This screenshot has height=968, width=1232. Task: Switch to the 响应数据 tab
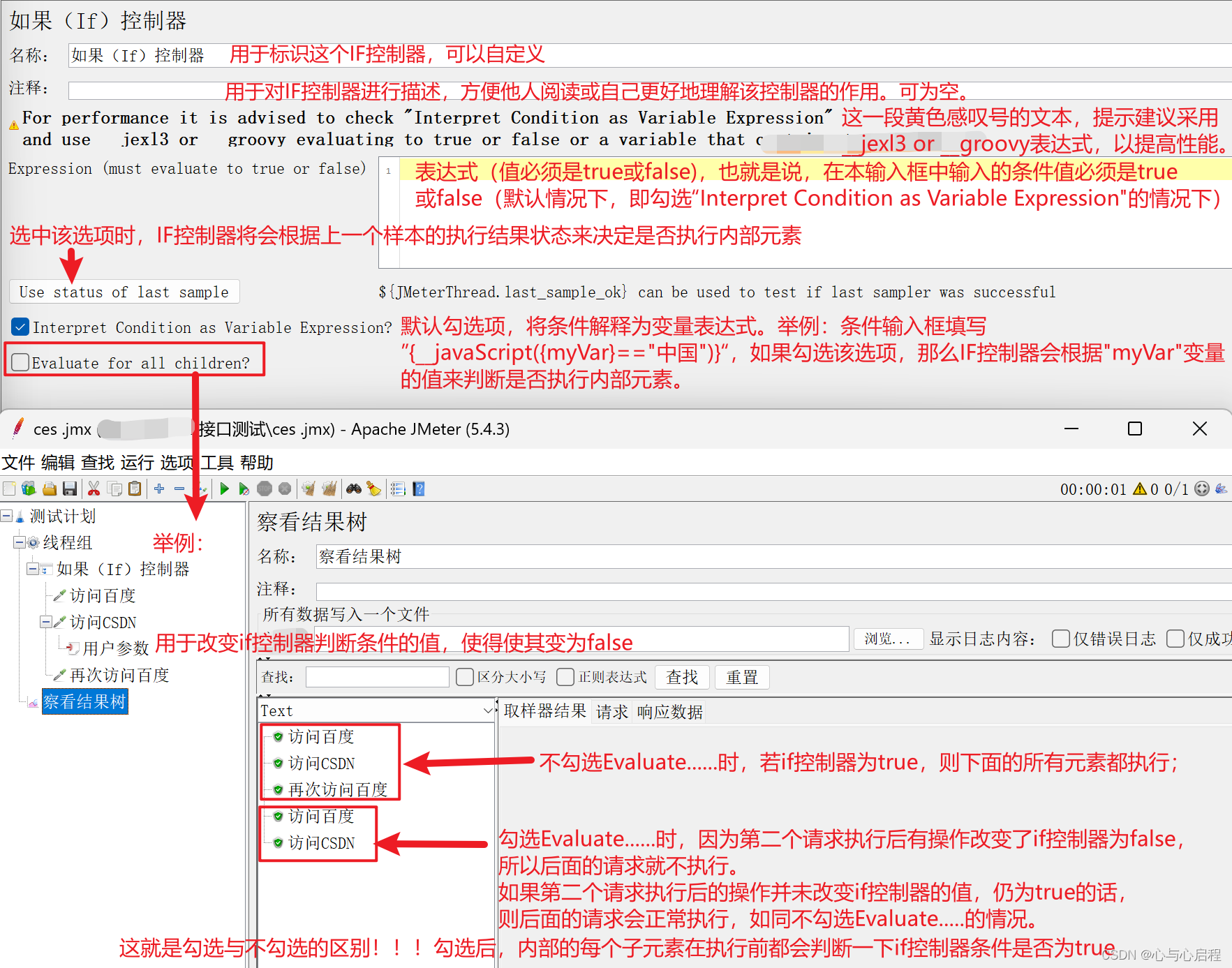pyautogui.click(x=670, y=711)
